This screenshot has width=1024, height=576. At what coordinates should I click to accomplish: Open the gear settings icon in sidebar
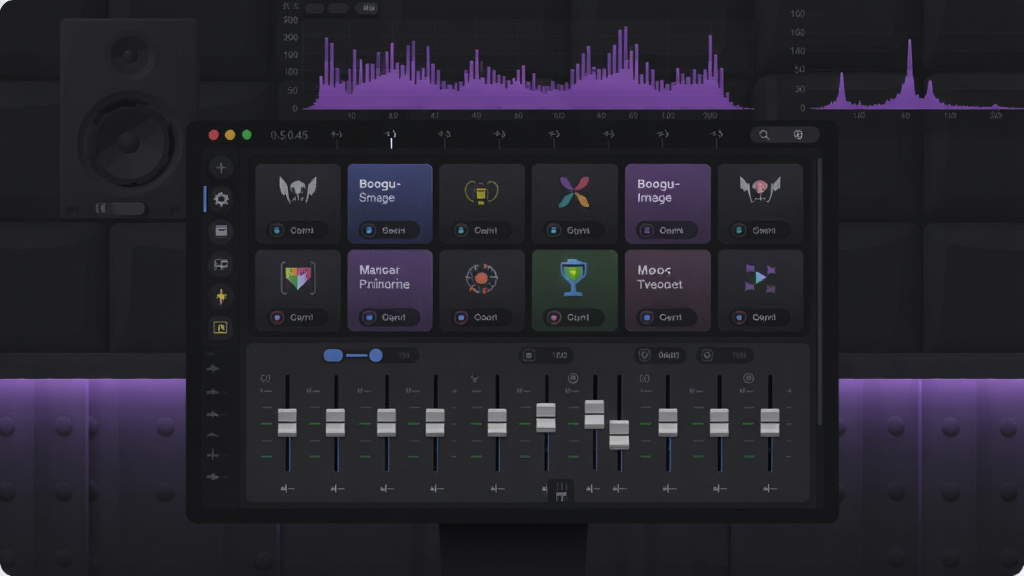[x=221, y=199]
